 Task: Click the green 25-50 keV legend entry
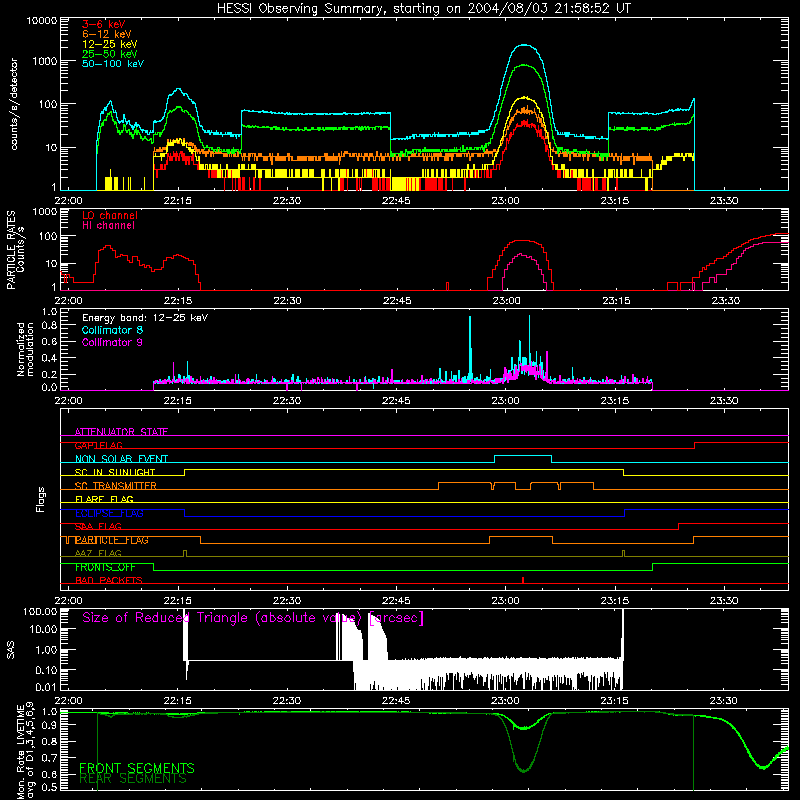110,54
